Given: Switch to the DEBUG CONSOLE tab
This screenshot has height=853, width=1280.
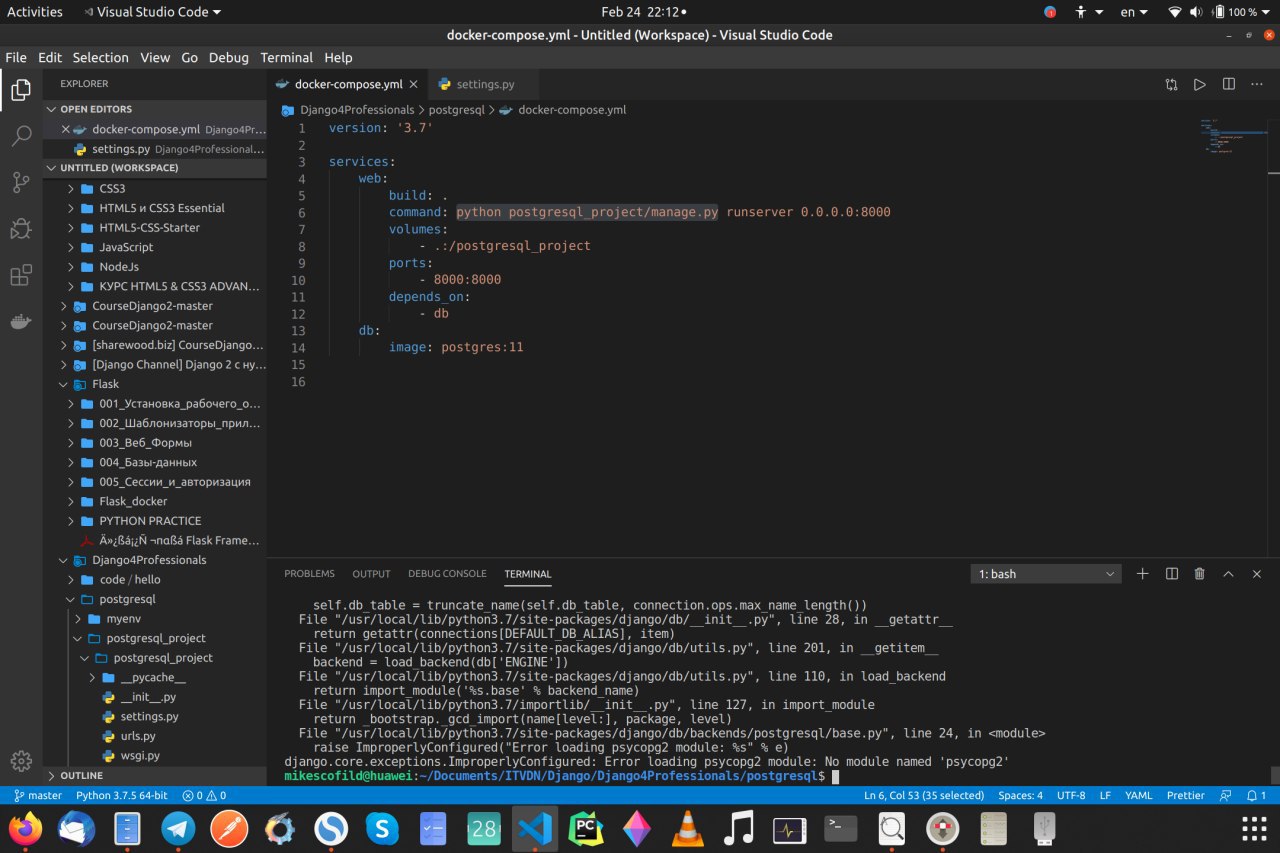Looking at the screenshot, I should pyautogui.click(x=447, y=574).
